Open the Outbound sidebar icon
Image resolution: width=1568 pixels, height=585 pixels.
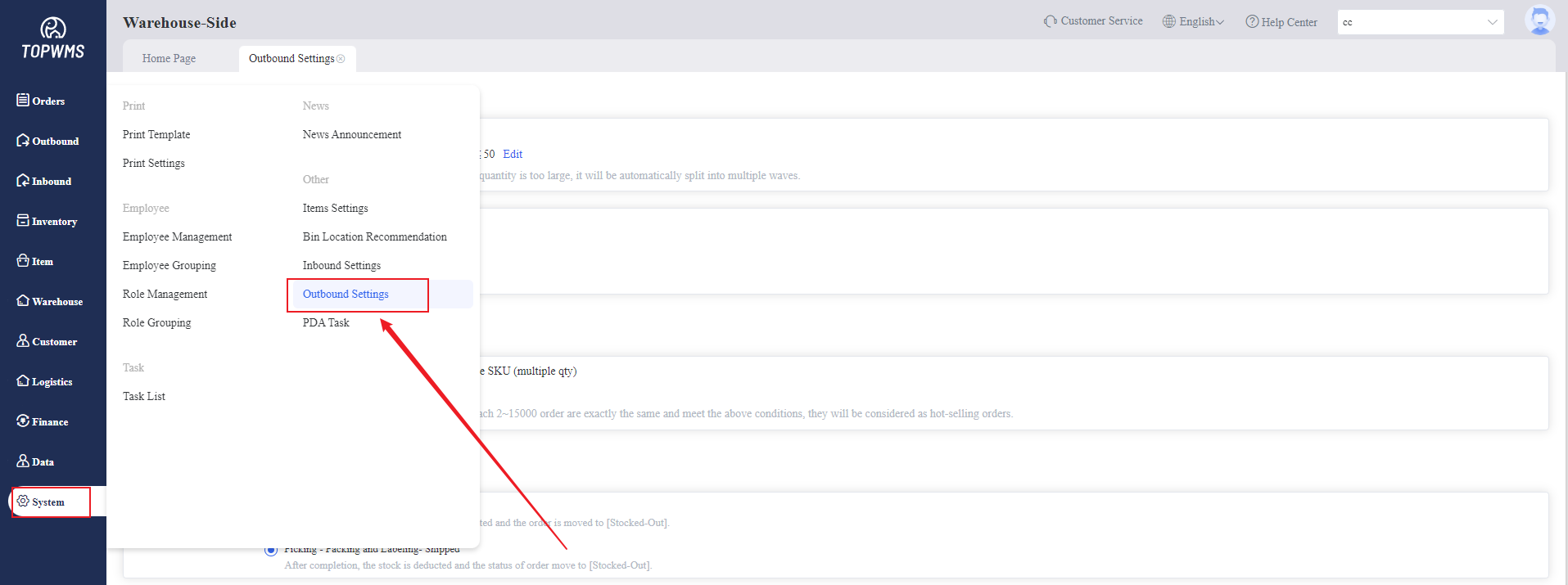click(x=23, y=141)
